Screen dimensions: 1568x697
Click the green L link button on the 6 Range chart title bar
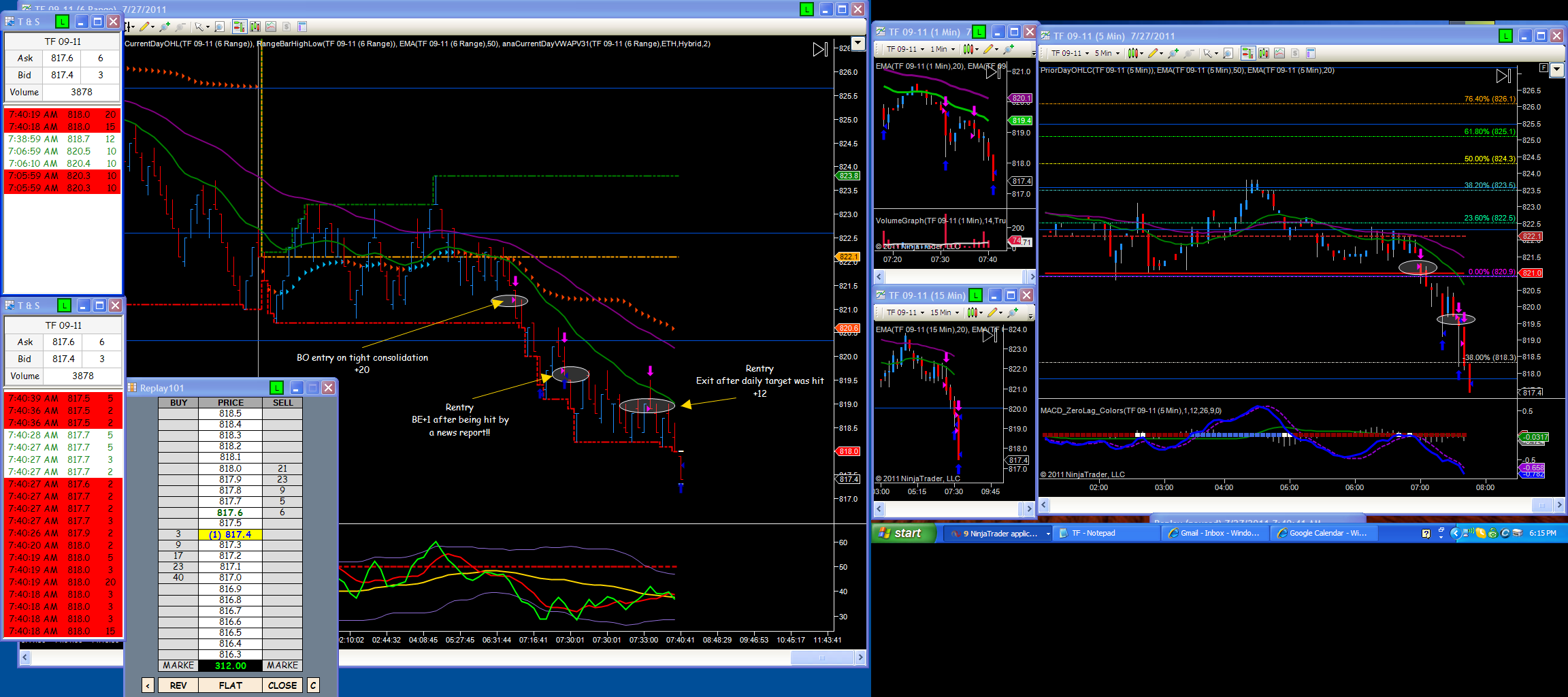(x=806, y=10)
